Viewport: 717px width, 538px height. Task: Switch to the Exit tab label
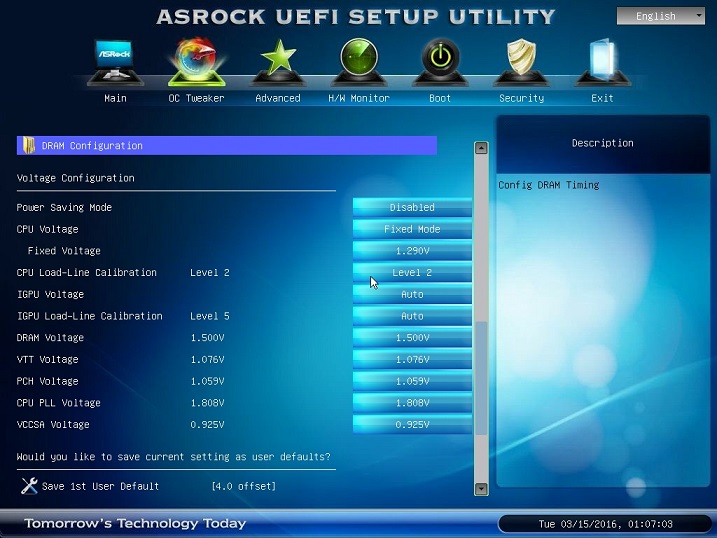tap(602, 98)
